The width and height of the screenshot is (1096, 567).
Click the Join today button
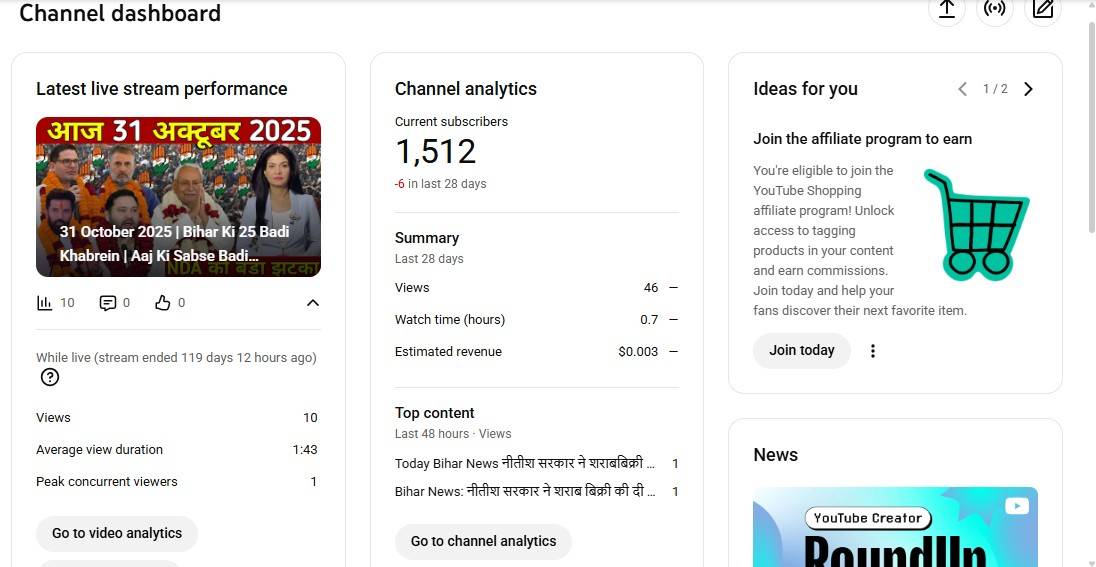801,351
